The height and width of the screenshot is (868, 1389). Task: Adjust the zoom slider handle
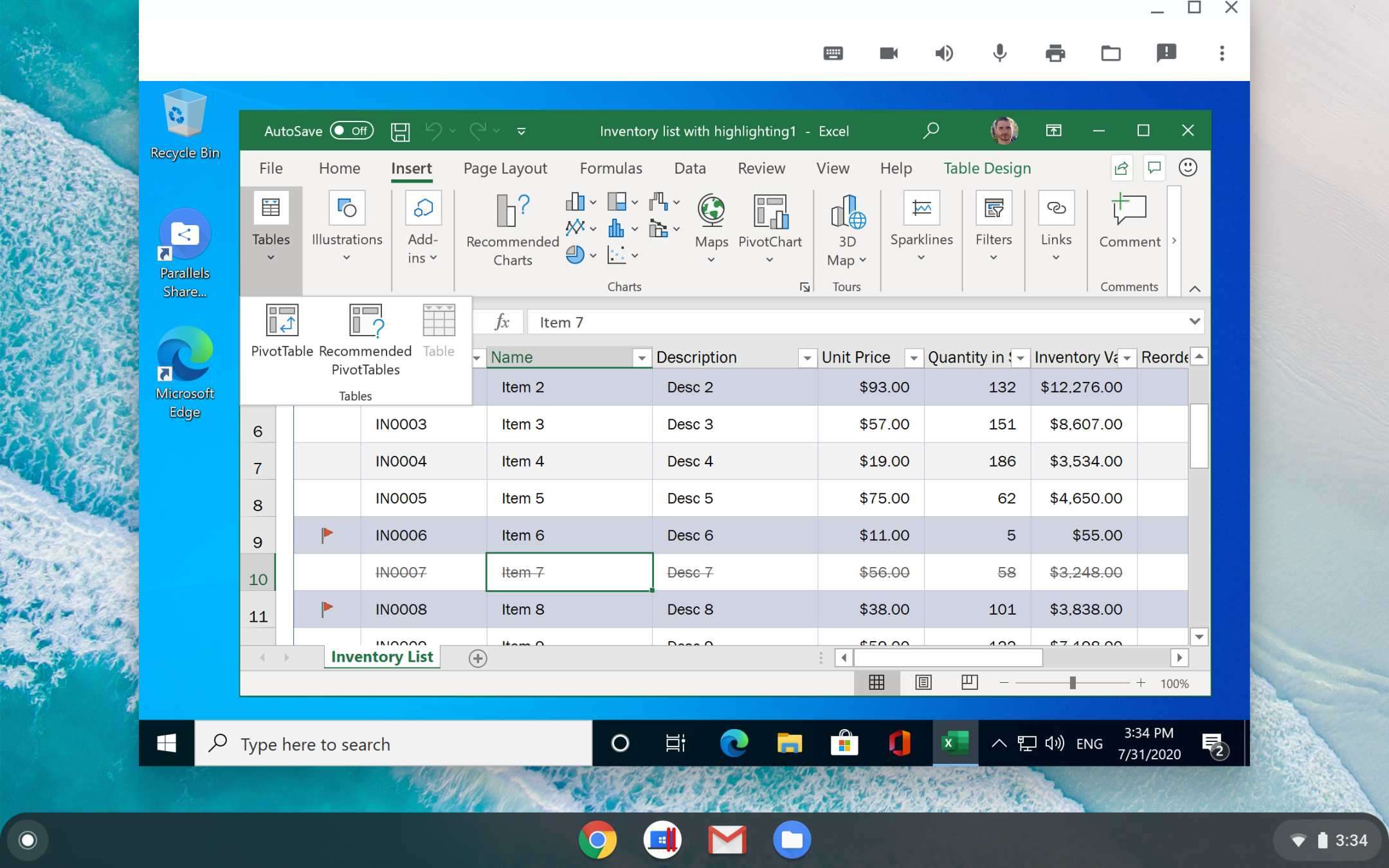pyautogui.click(x=1072, y=683)
